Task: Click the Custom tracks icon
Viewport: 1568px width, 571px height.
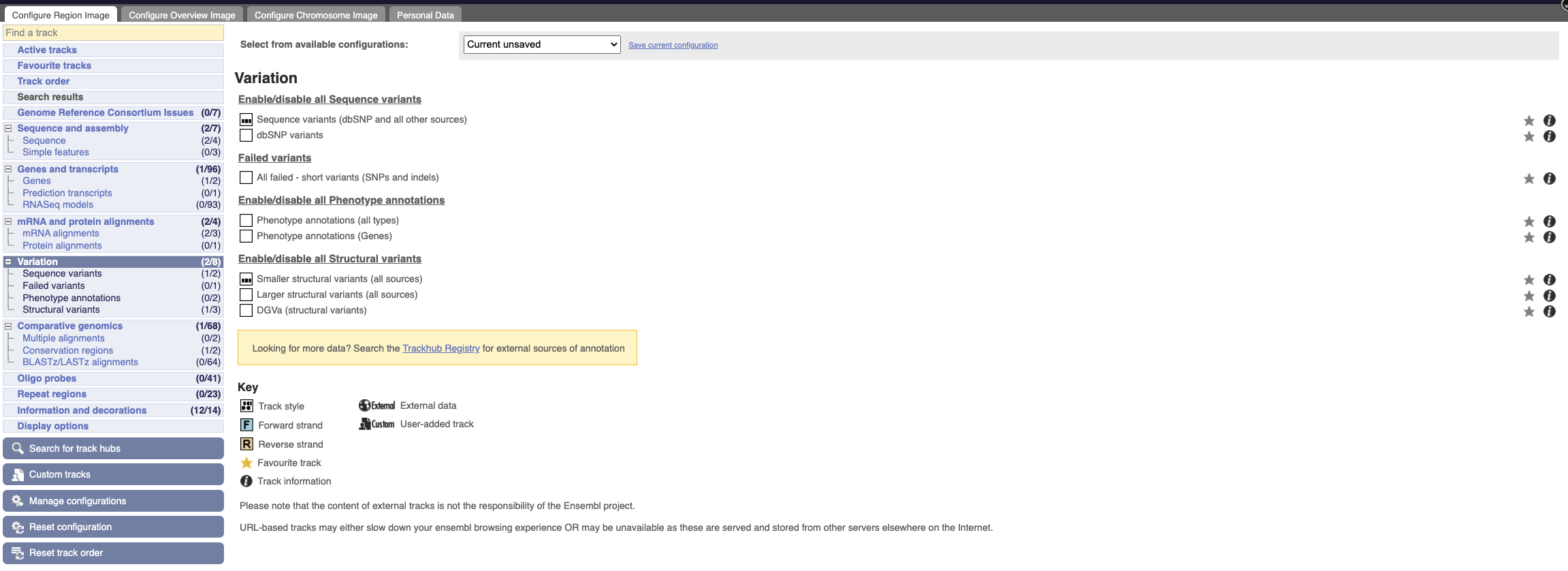Action: (18, 474)
